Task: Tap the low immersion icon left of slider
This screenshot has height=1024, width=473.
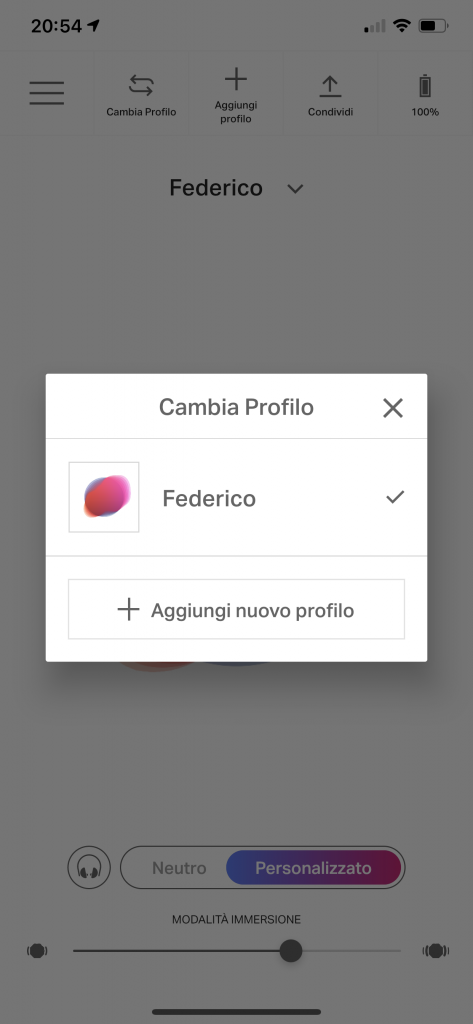Action: (37, 951)
